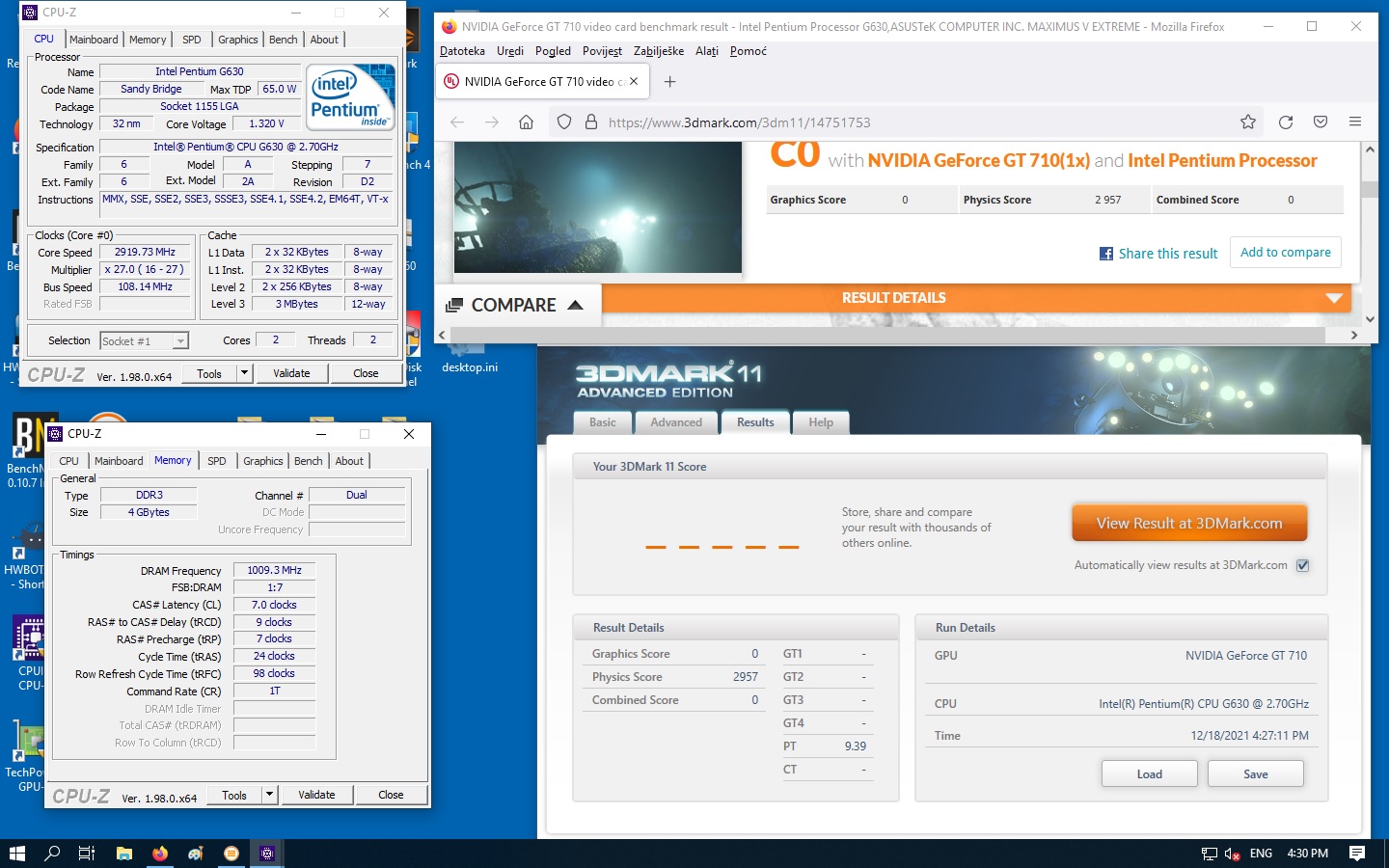The width and height of the screenshot is (1389, 868).
Task: Toggle automatically view results at 3DMark.com
Action: tap(1302, 565)
